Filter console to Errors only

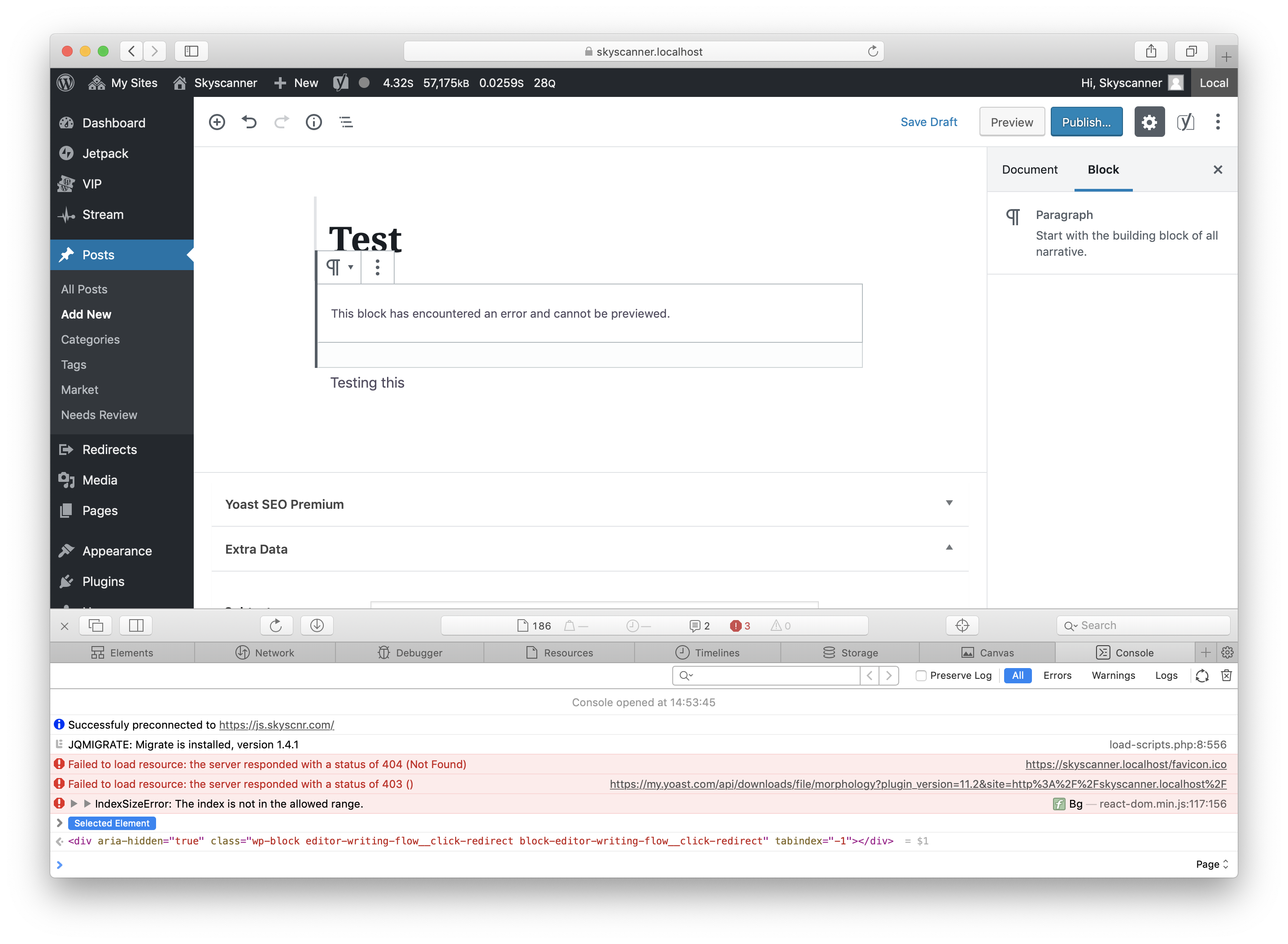pyautogui.click(x=1057, y=675)
